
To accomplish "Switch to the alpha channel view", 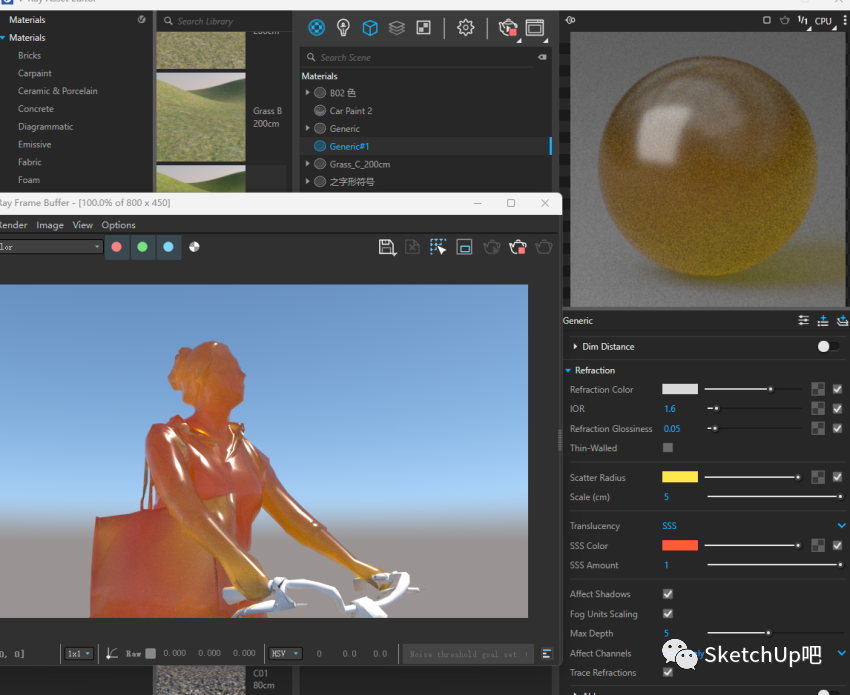I will click(194, 247).
